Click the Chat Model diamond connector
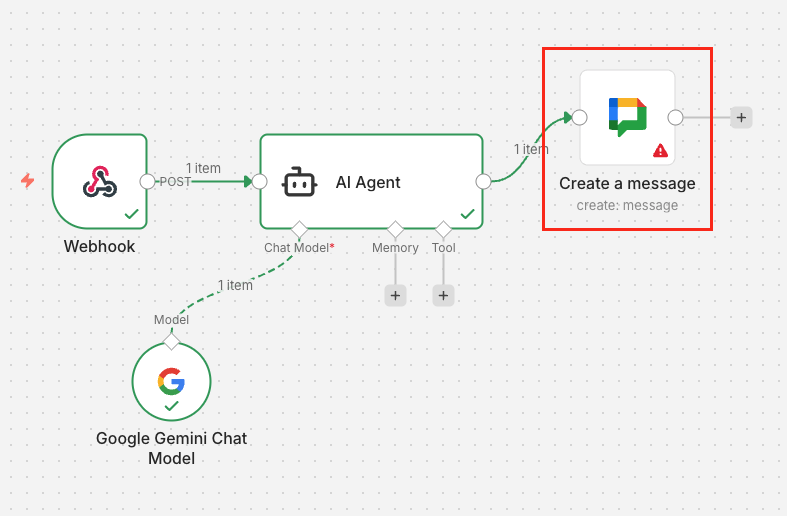 298,230
